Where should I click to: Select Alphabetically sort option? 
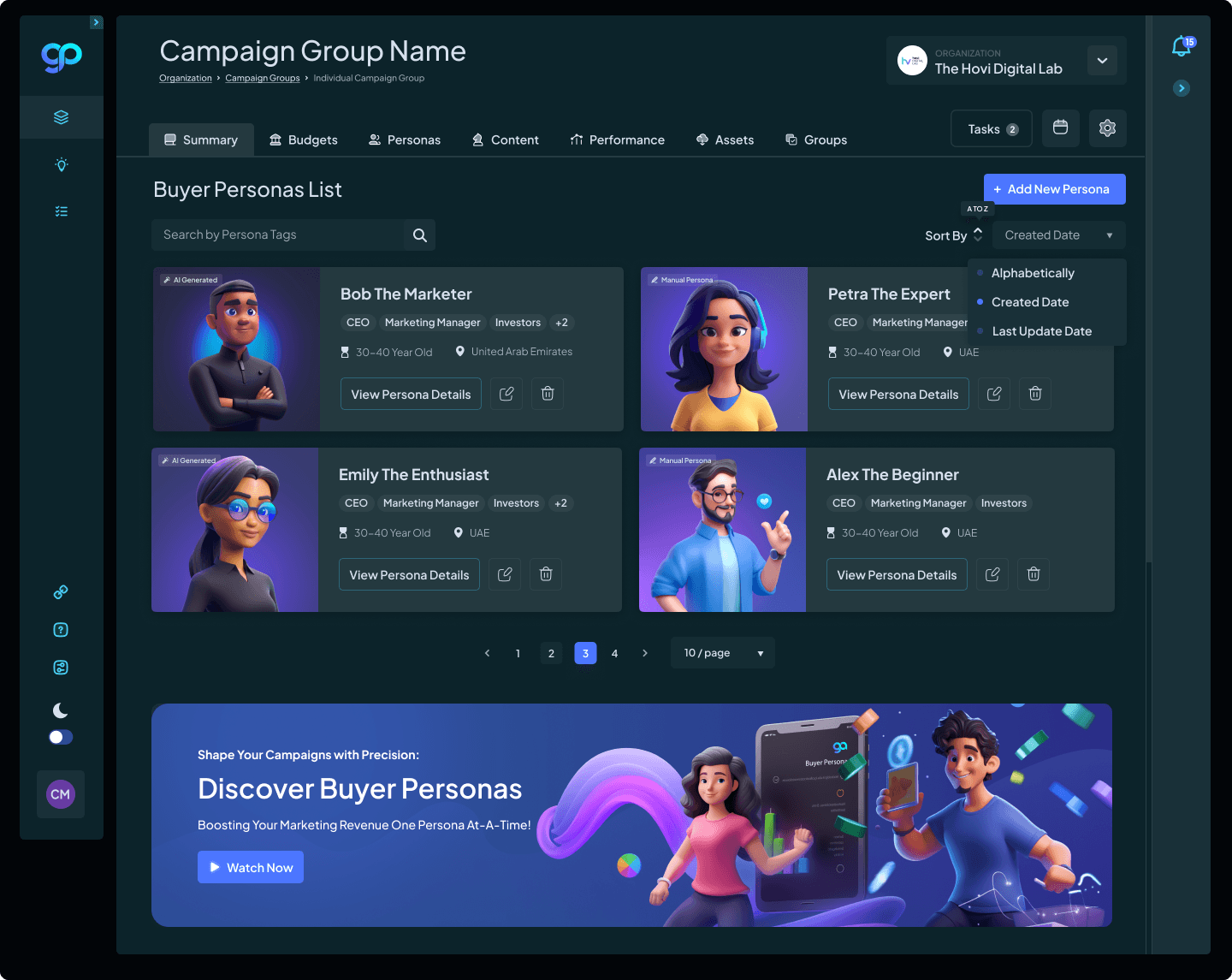[1033, 273]
